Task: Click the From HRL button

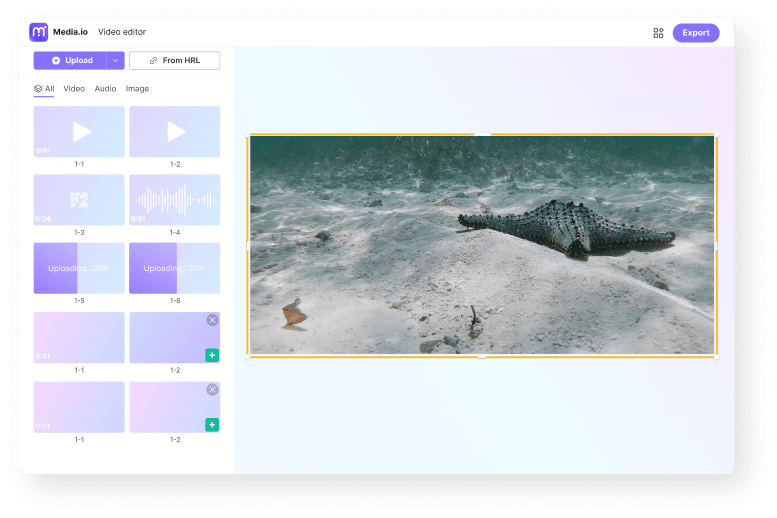Action: coord(175,61)
